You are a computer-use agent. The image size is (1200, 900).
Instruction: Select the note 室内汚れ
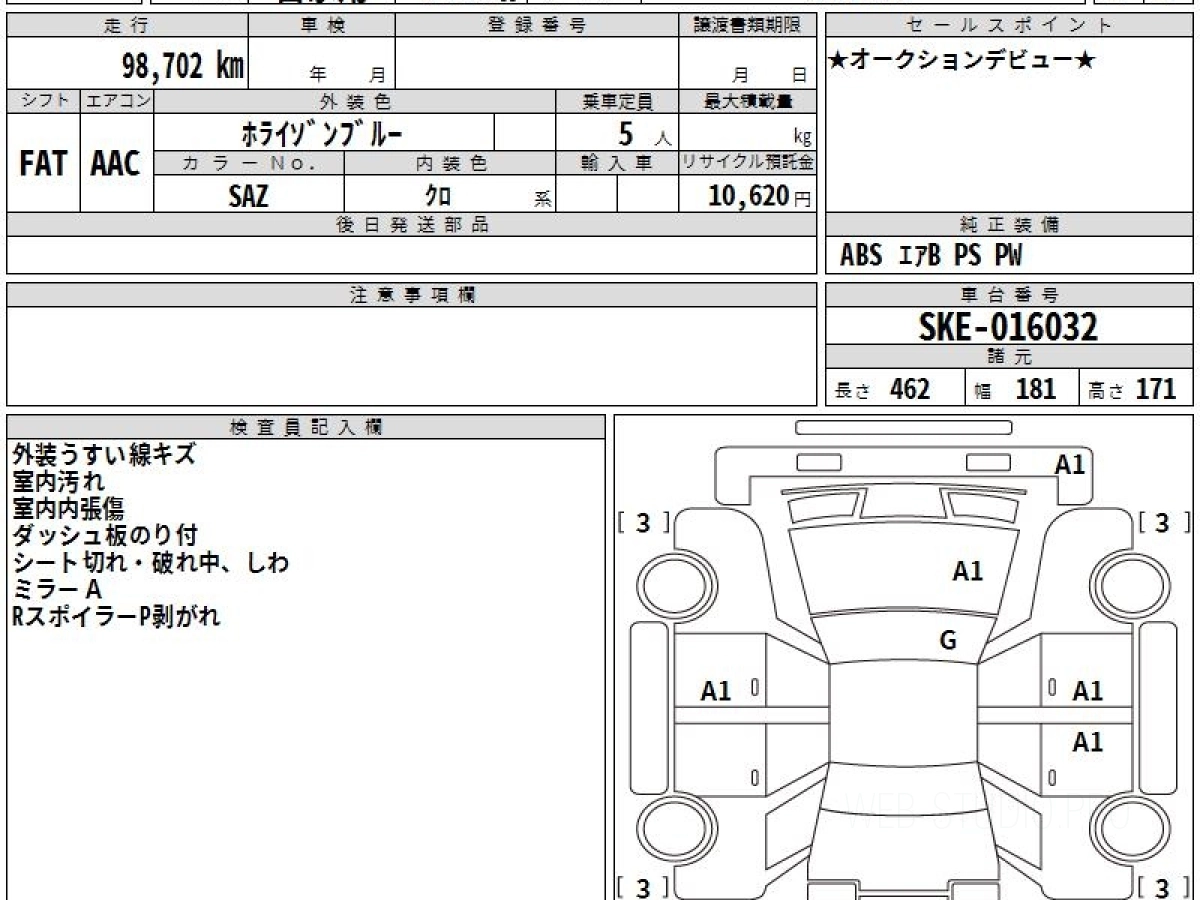[x=58, y=482]
